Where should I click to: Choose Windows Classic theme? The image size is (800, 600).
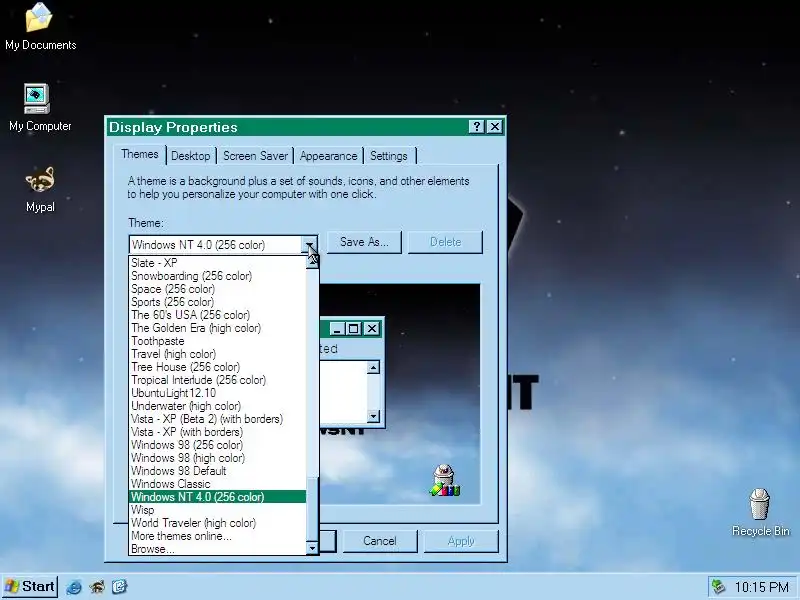217,484
